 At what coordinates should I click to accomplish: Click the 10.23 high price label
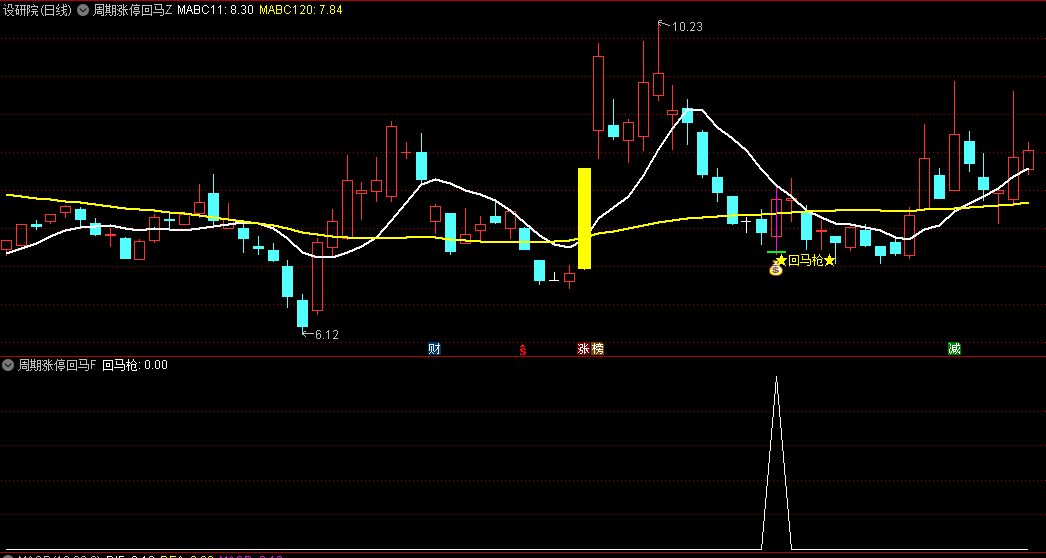(x=686, y=27)
